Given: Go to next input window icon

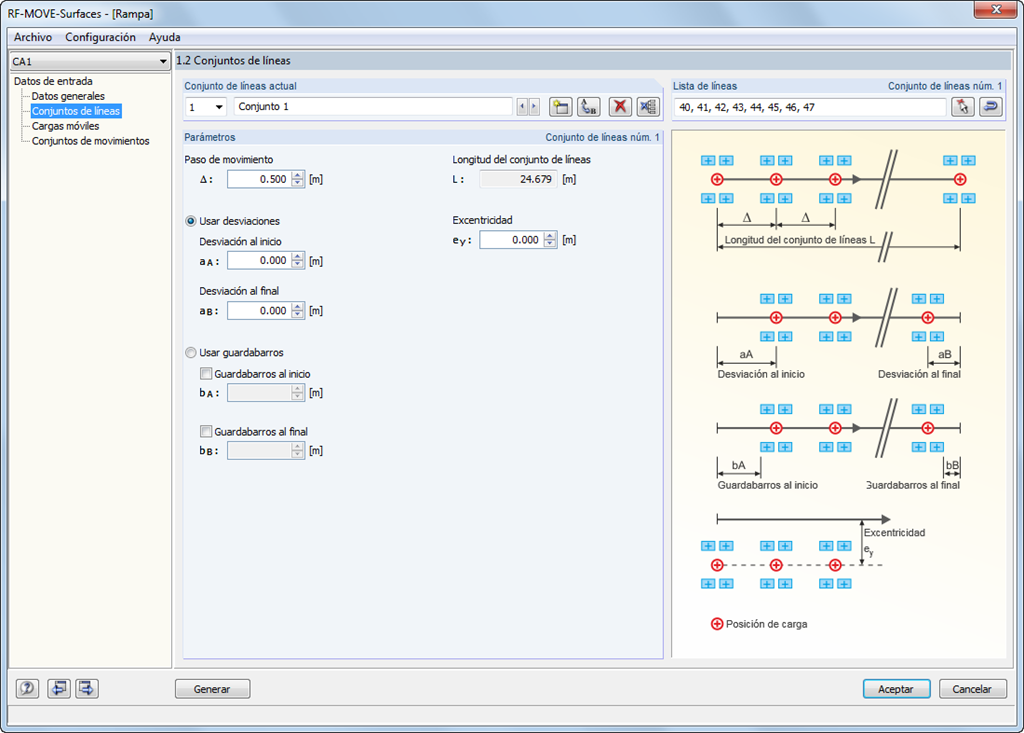Looking at the screenshot, I should coord(87,689).
